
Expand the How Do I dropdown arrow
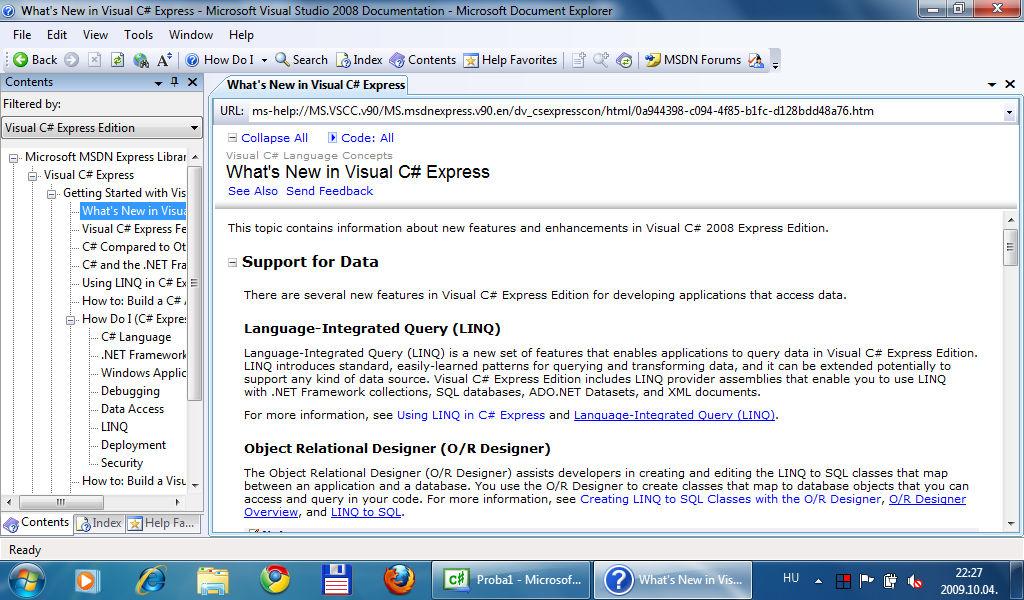pyautogui.click(x=264, y=60)
